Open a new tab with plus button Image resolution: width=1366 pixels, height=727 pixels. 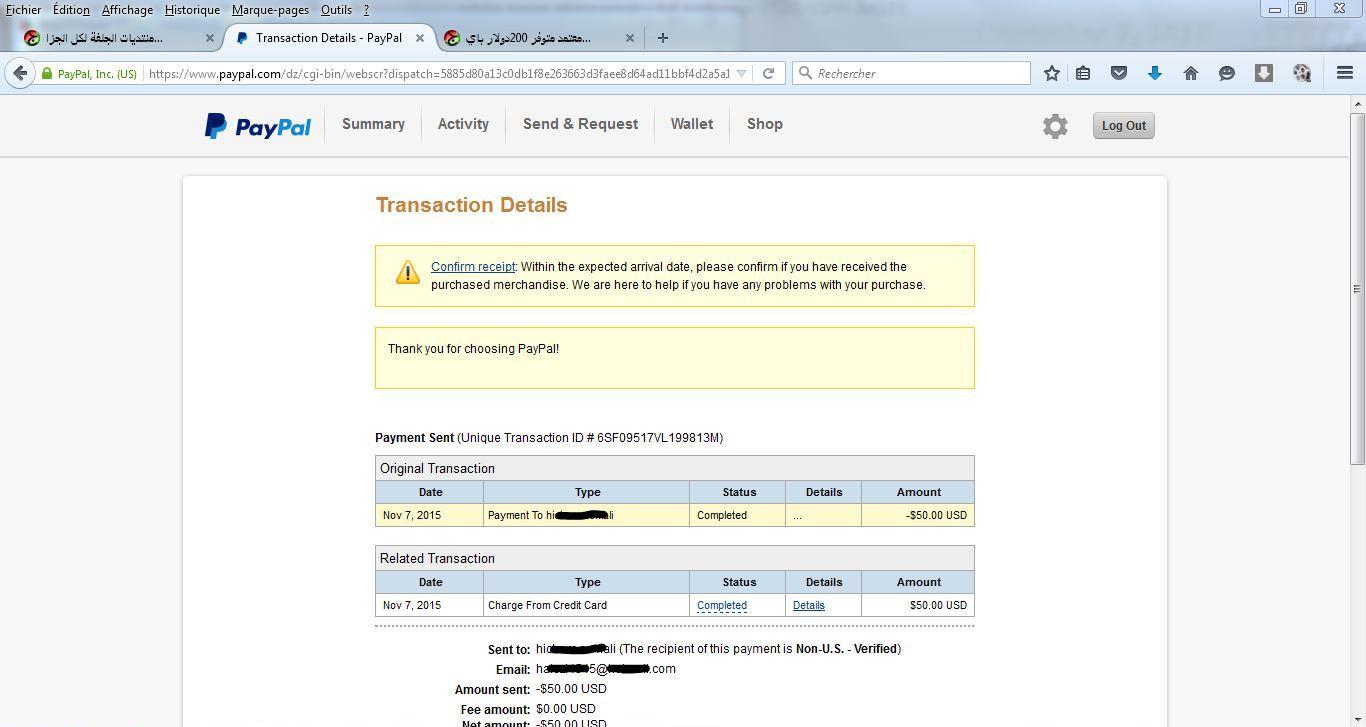click(662, 38)
